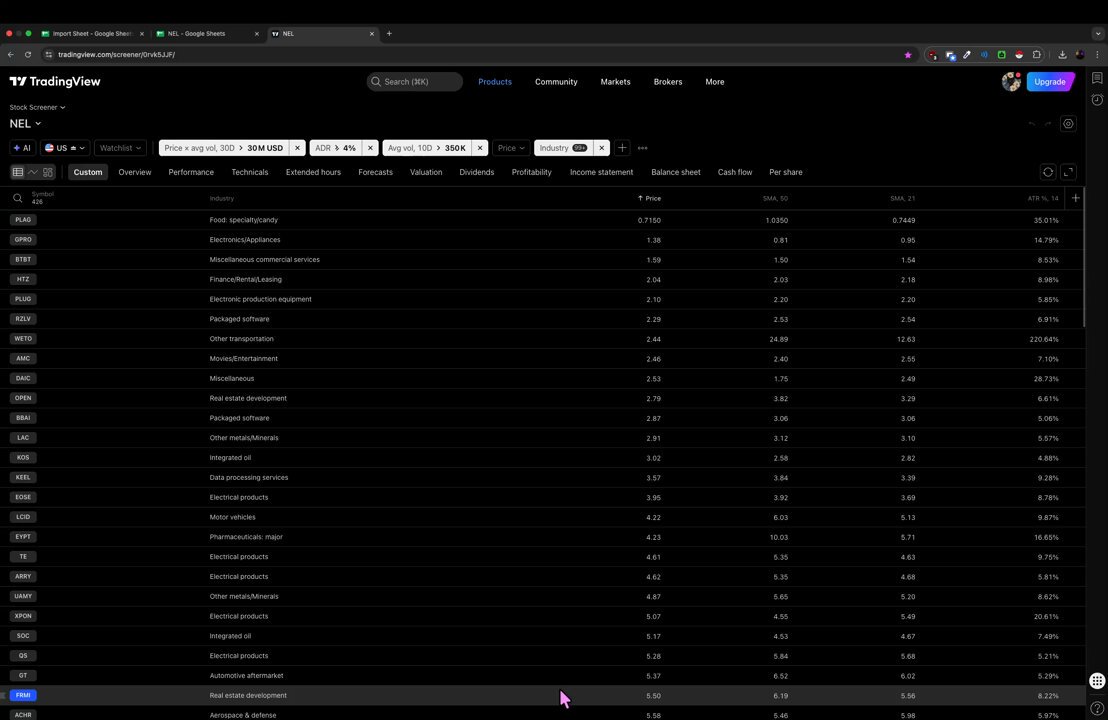Select the LCID symbol badge
Screen dimensions: 1108x720
[x=23, y=517]
